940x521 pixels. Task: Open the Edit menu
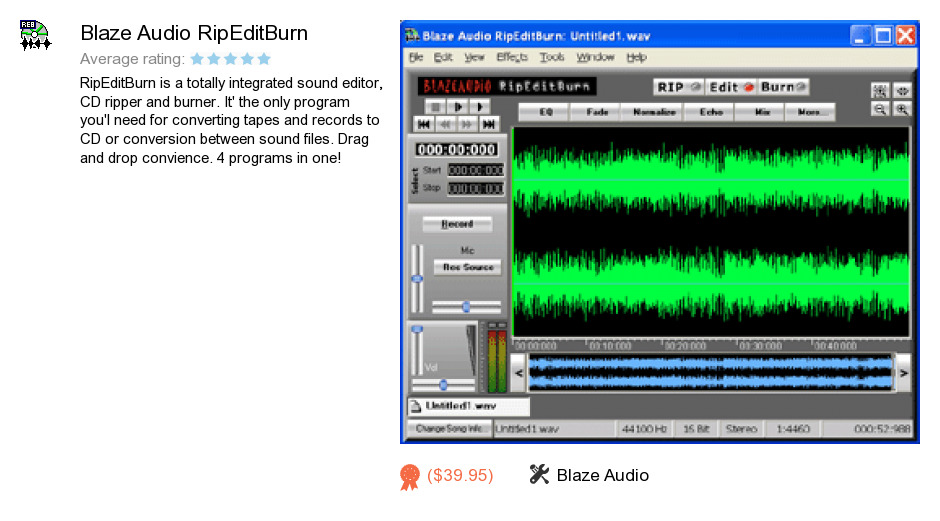443,58
